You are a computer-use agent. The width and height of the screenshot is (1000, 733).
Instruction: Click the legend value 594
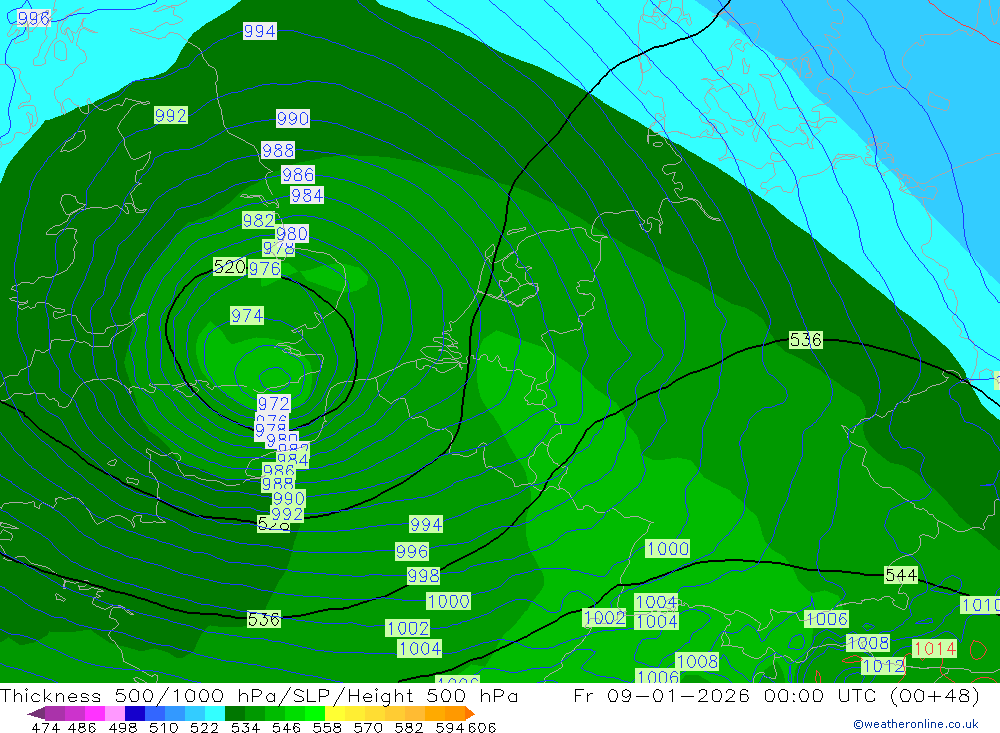450,727
